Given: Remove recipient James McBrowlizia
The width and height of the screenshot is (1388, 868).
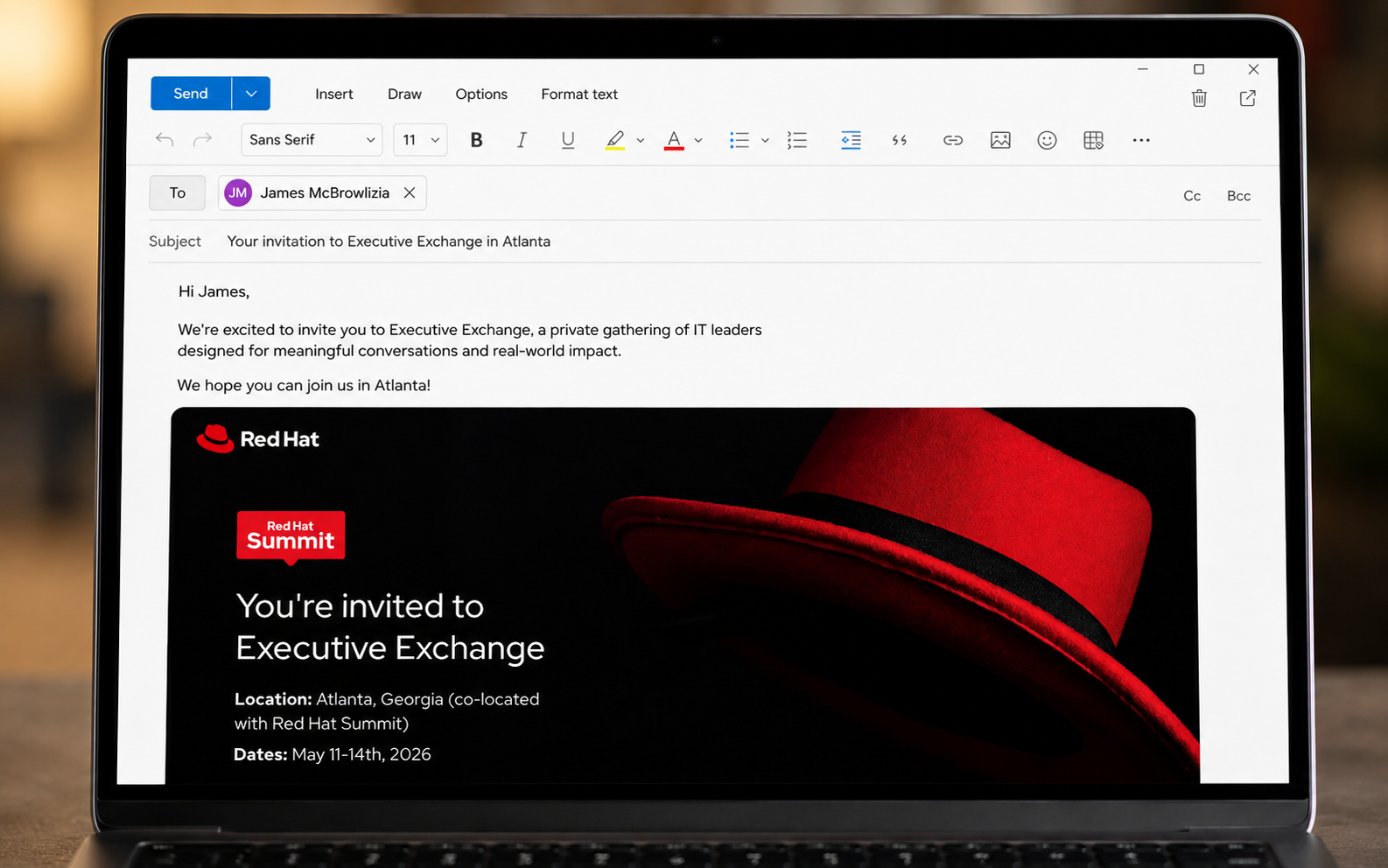Looking at the screenshot, I should pos(410,192).
